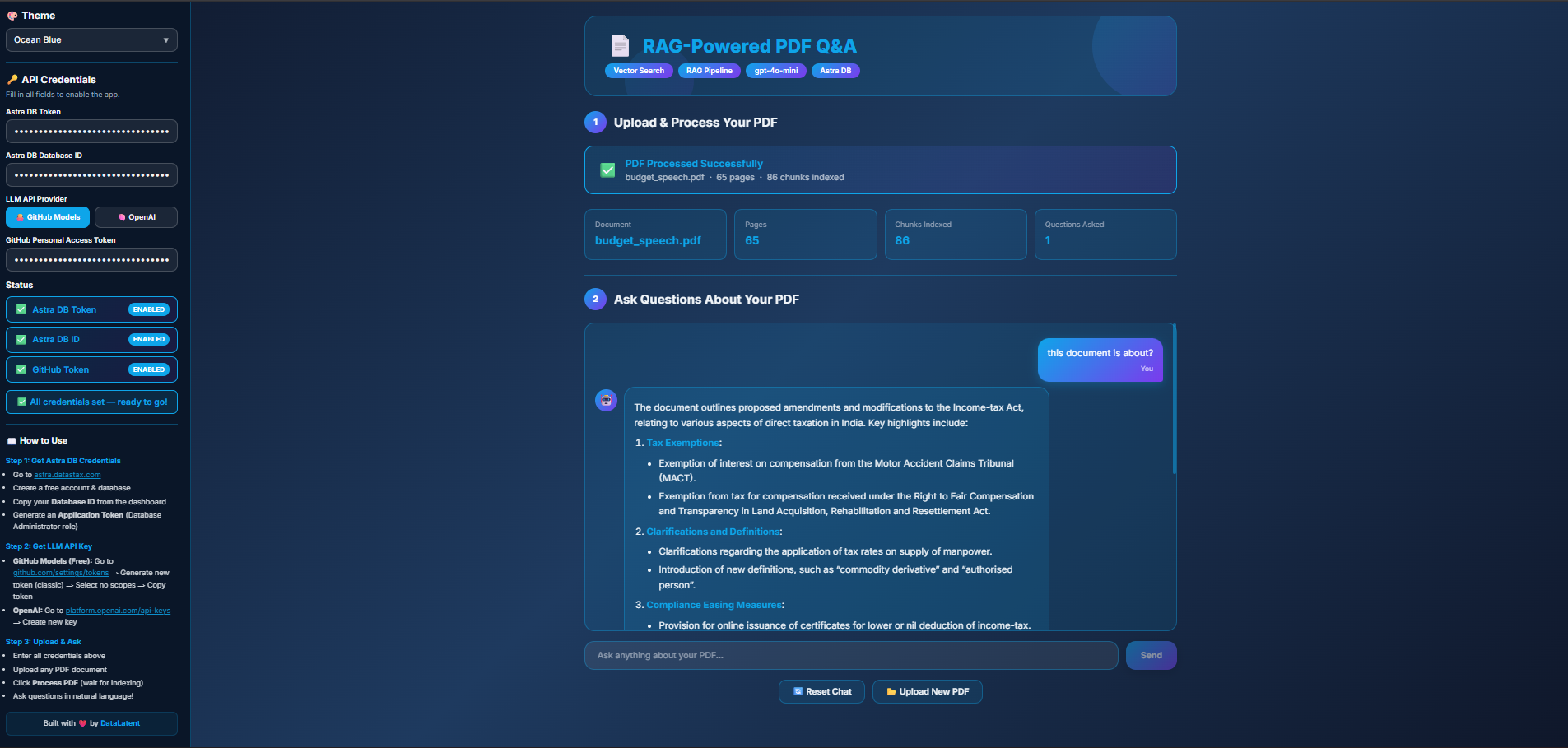Click the dropdown arrow on the theme selector

tap(165, 39)
